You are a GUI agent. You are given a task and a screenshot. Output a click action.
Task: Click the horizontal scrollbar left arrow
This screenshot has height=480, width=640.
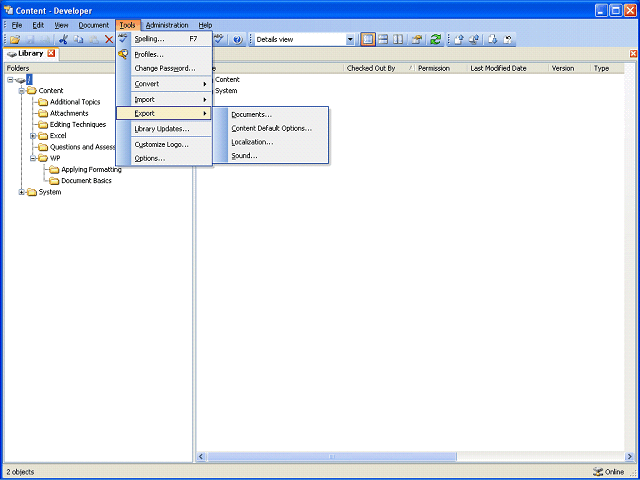(x=201, y=457)
